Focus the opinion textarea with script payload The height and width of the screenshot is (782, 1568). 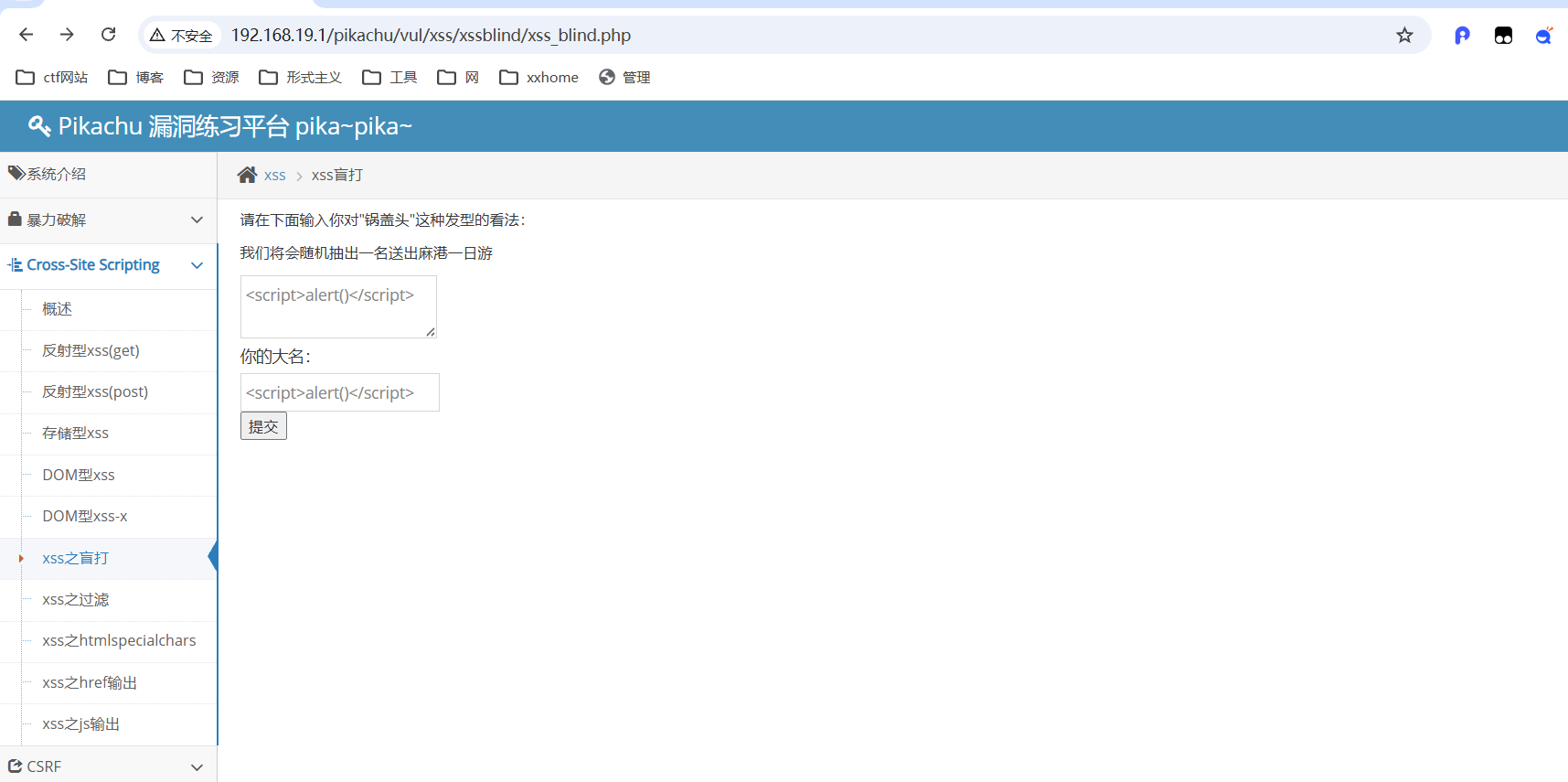point(338,306)
